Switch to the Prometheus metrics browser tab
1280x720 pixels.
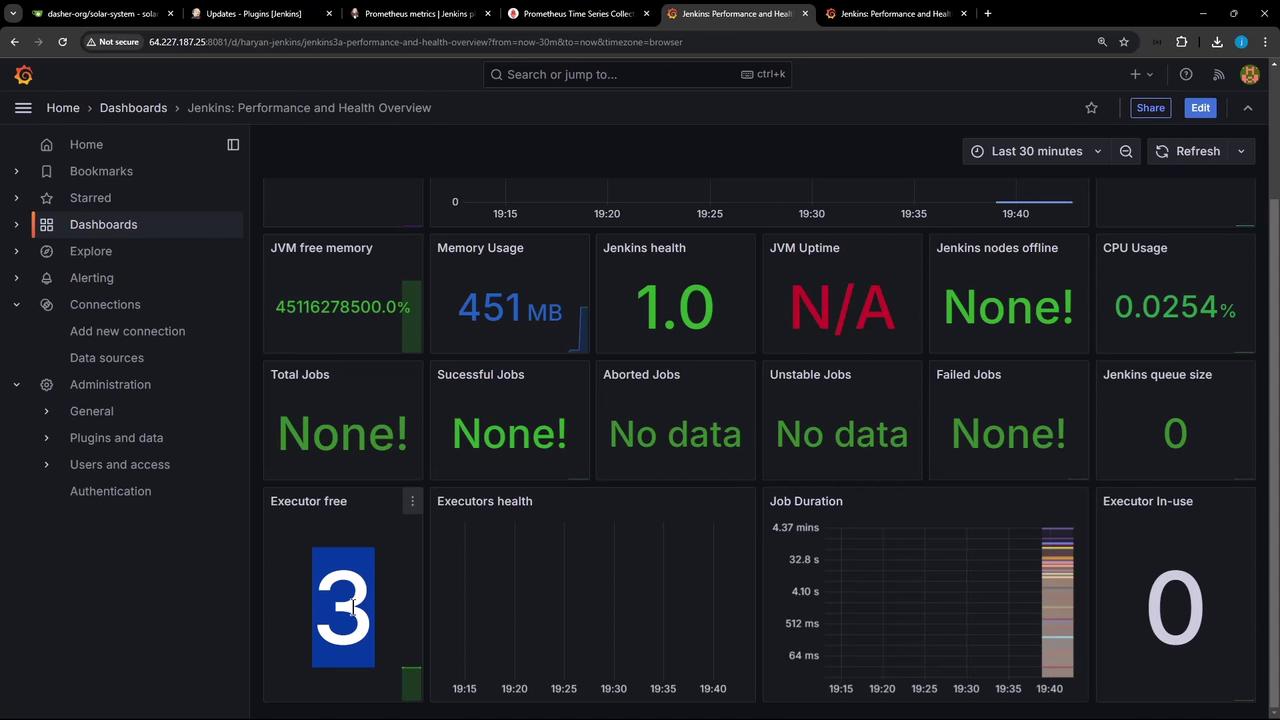pyautogui.click(x=418, y=14)
